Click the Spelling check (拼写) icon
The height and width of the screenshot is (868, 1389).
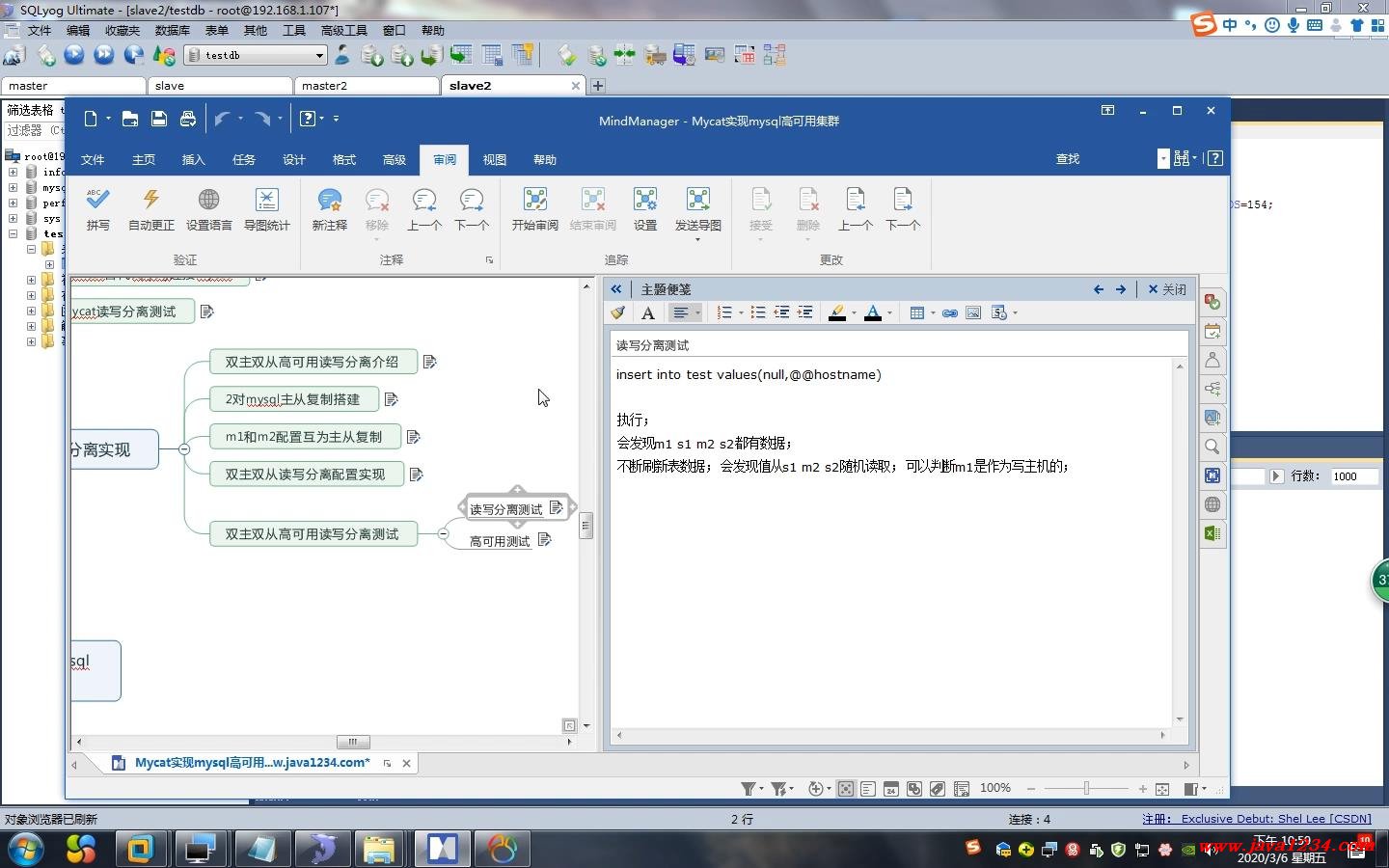click(97, 200)
